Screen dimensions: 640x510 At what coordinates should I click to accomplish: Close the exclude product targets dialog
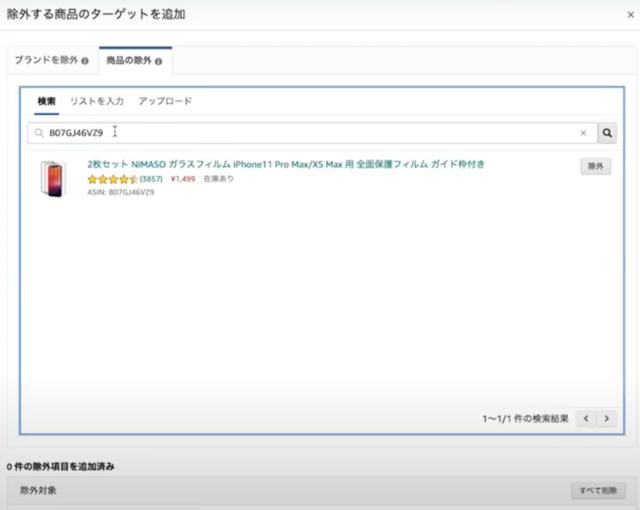click(x=629, y=15)
